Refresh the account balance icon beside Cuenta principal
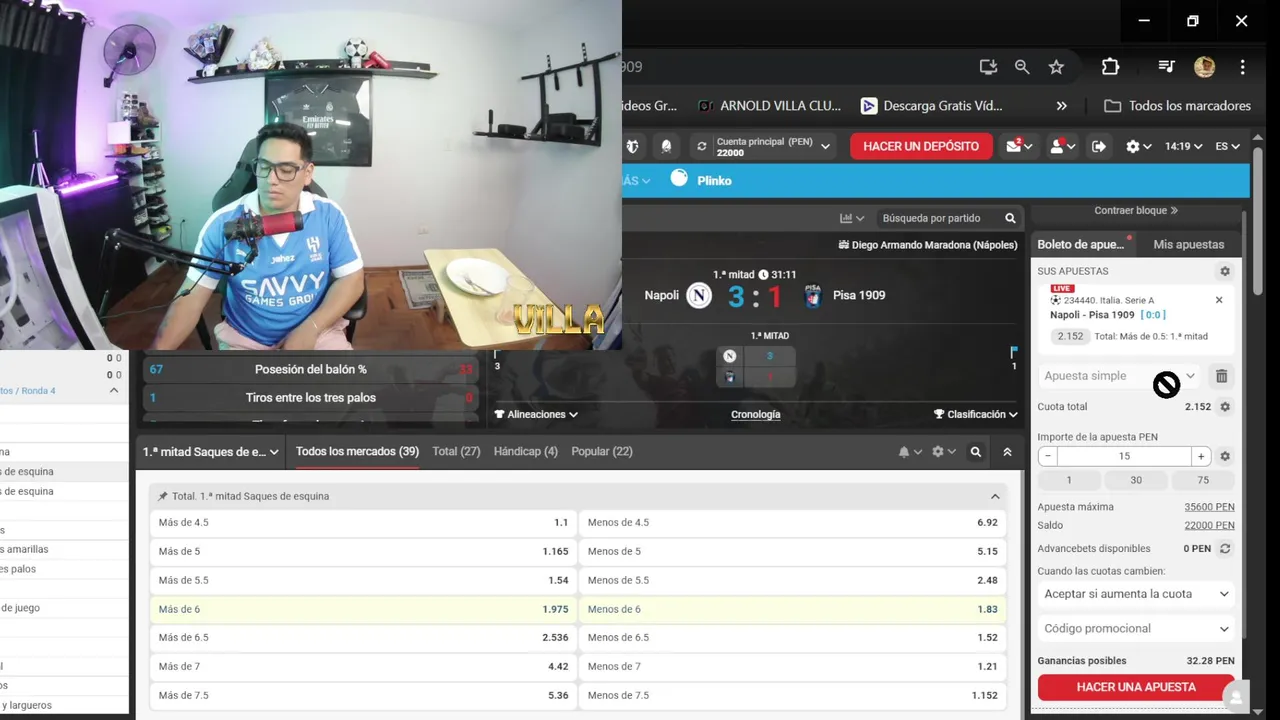 tap(702, 146)
